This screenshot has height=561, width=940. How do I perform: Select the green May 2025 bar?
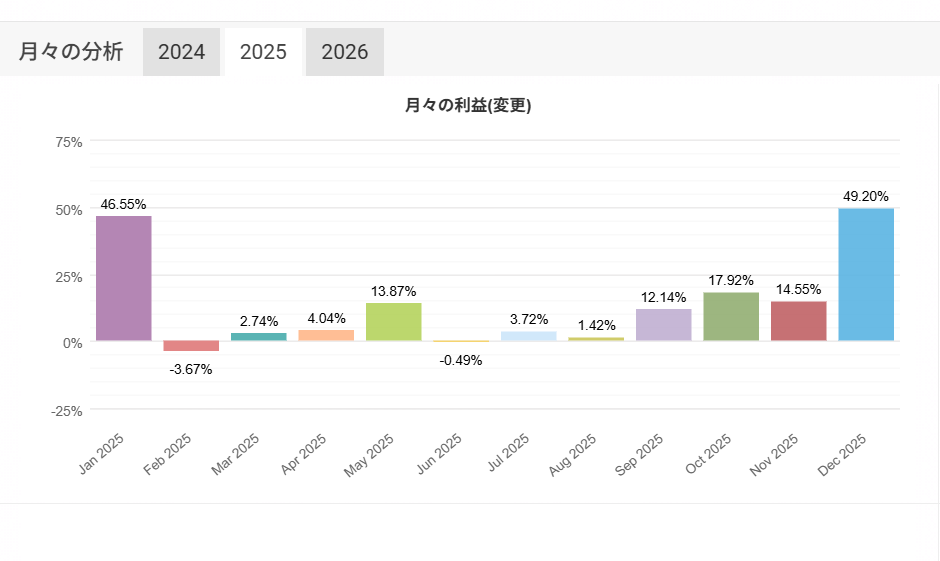[x=394, y=322]
